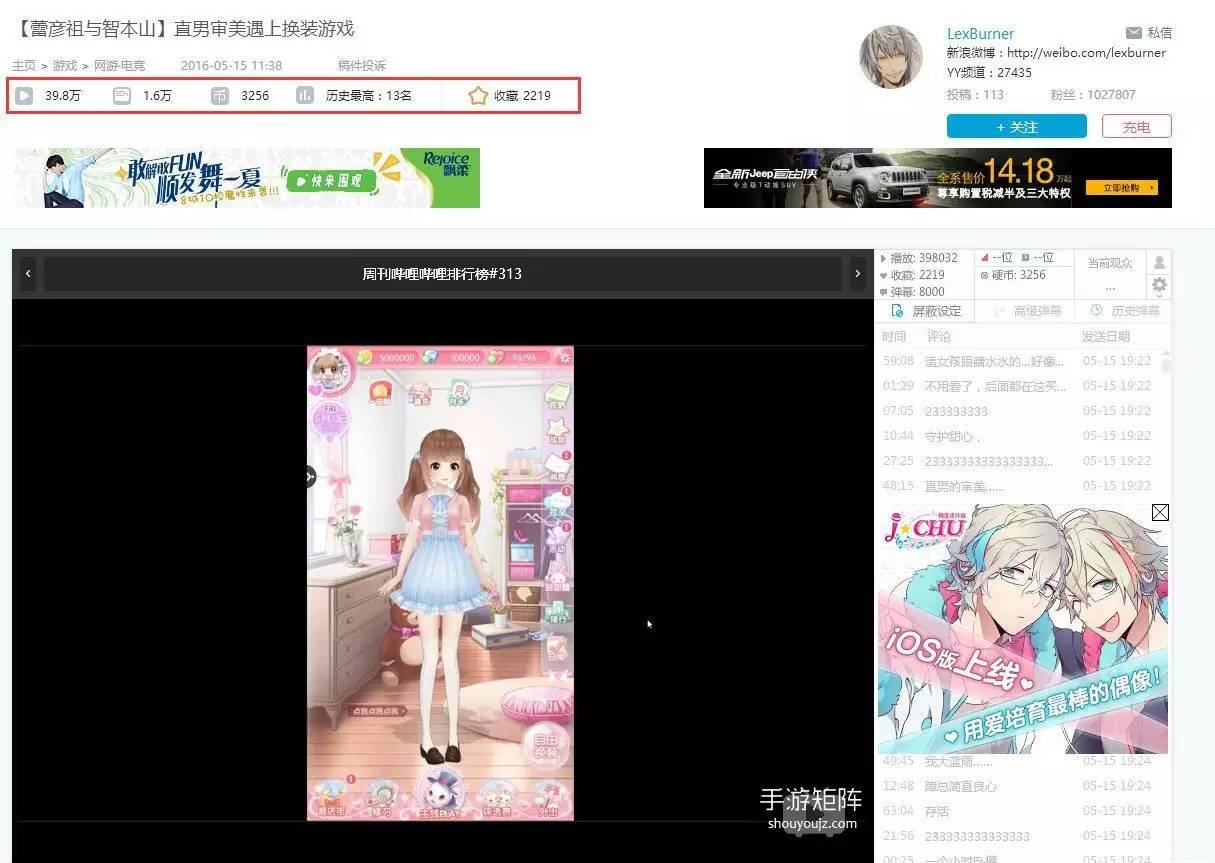Click the 主线PLAY bunny icon in game
Viewport: 1215px width, 863px height.
440,796
